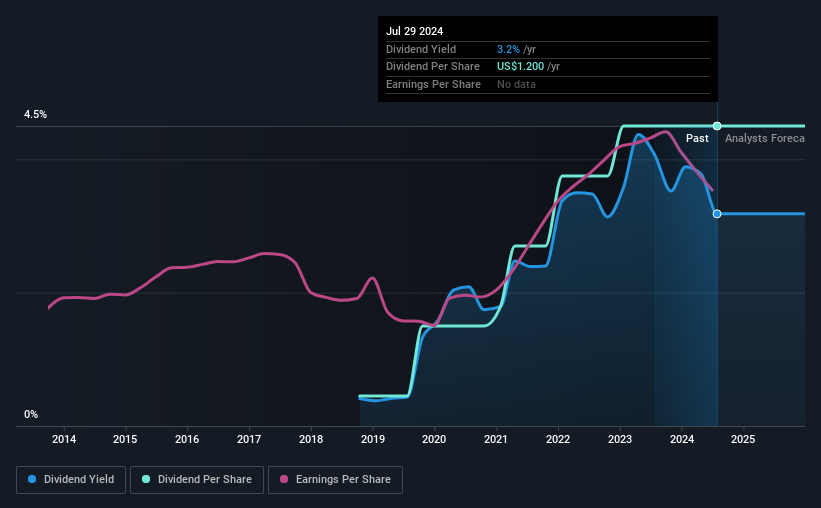Click the 2021 x-axis year label
The image size is (821, 508).
(496, 439)
